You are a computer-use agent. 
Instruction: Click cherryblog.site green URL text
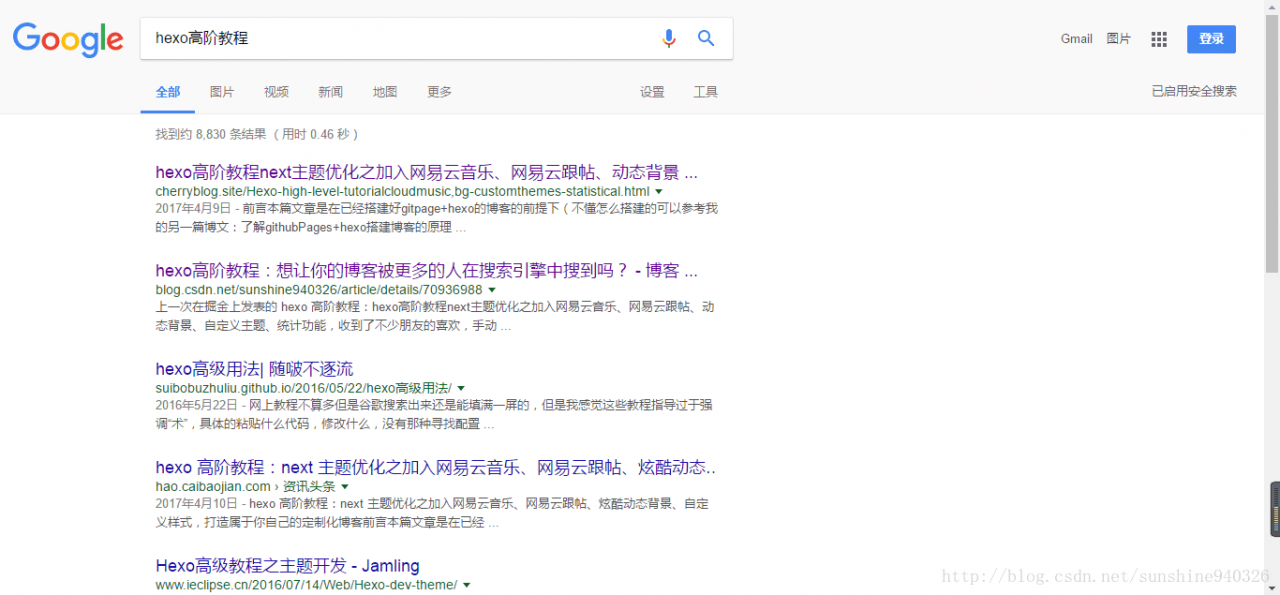point(402,191)
